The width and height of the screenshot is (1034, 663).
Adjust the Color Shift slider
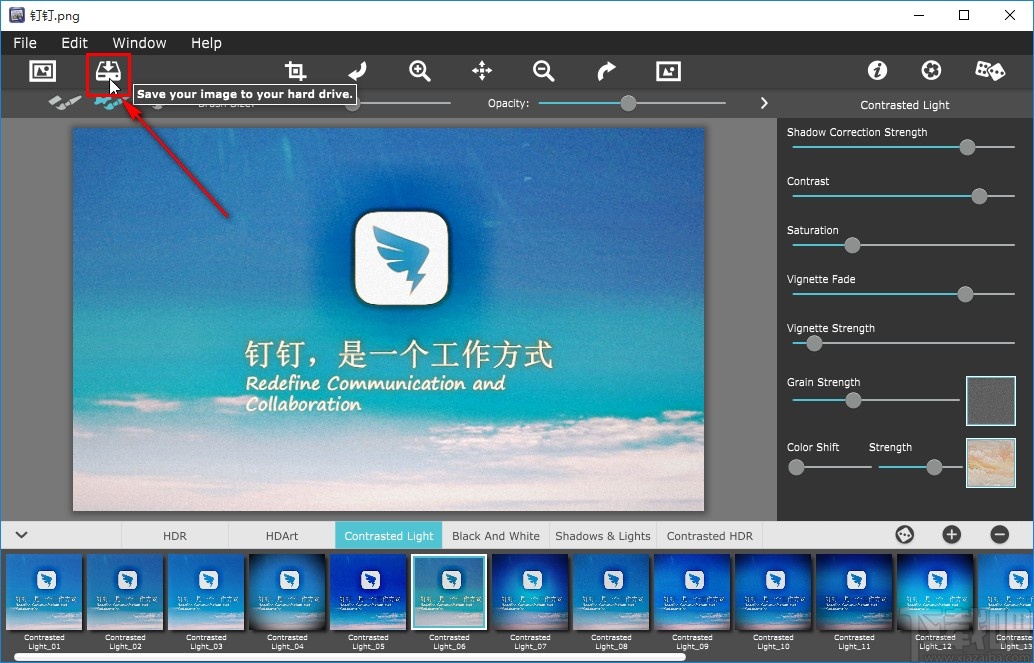[x=797, y=467]
